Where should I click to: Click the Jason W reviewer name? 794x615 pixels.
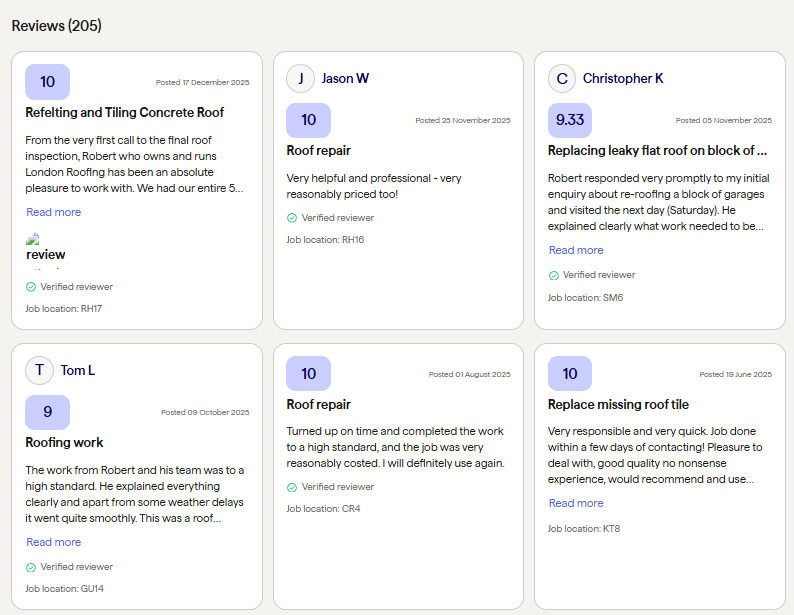(345, 78)
